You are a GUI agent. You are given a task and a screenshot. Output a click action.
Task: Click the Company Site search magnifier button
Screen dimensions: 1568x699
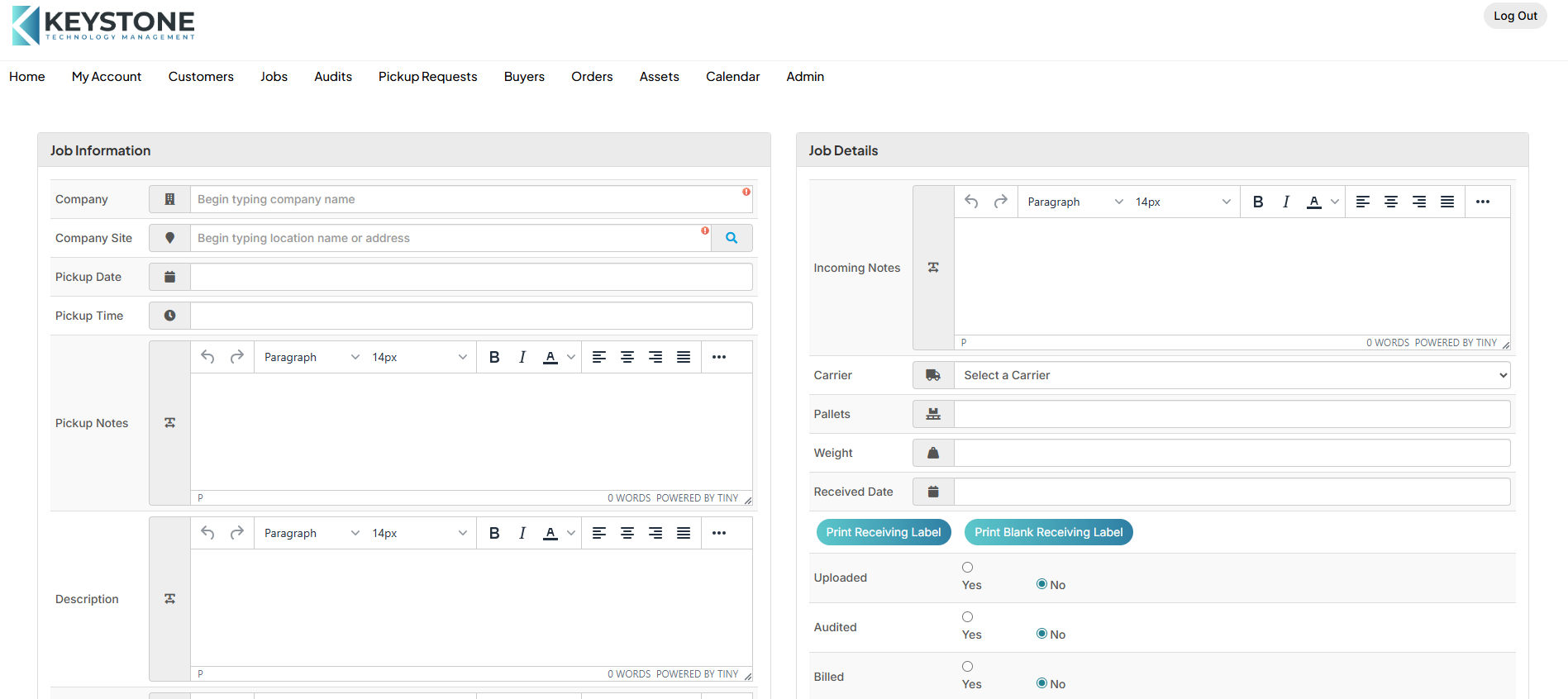732,238
